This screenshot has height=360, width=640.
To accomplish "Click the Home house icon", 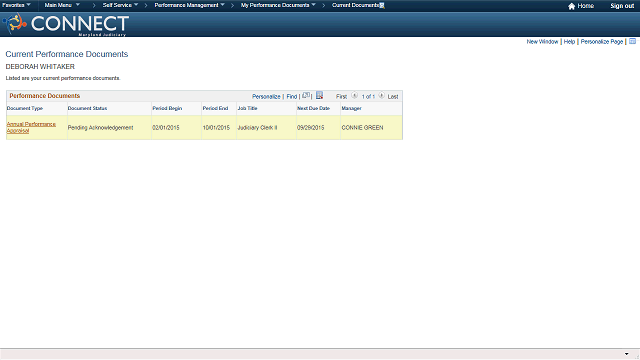I will 571,6.
